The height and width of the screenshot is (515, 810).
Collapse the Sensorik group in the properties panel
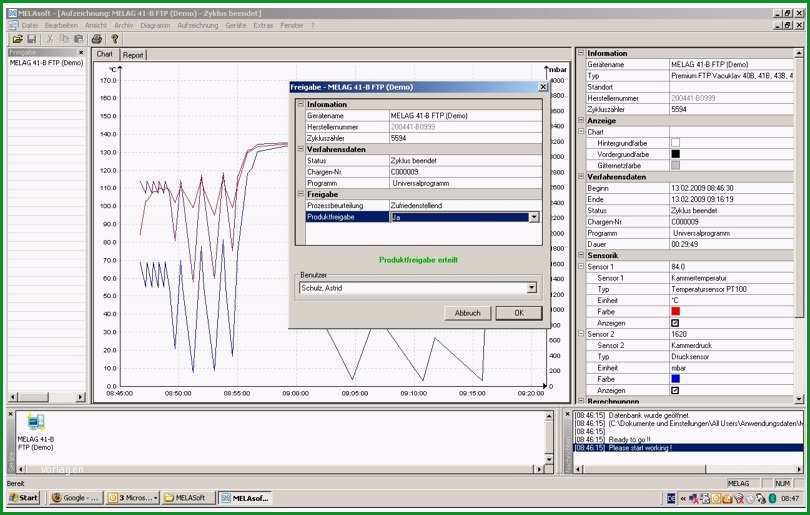click(x=581, y=255)
